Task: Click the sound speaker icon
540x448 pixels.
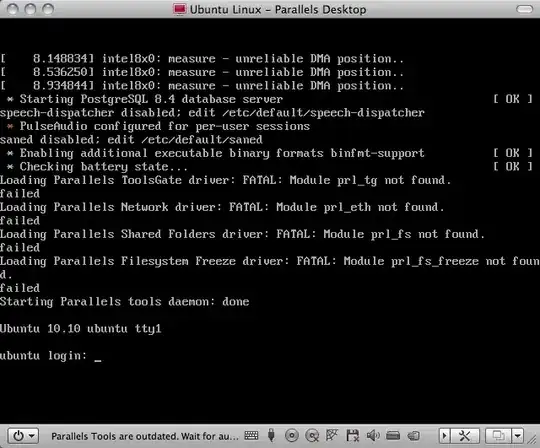Action: (373, 436)
